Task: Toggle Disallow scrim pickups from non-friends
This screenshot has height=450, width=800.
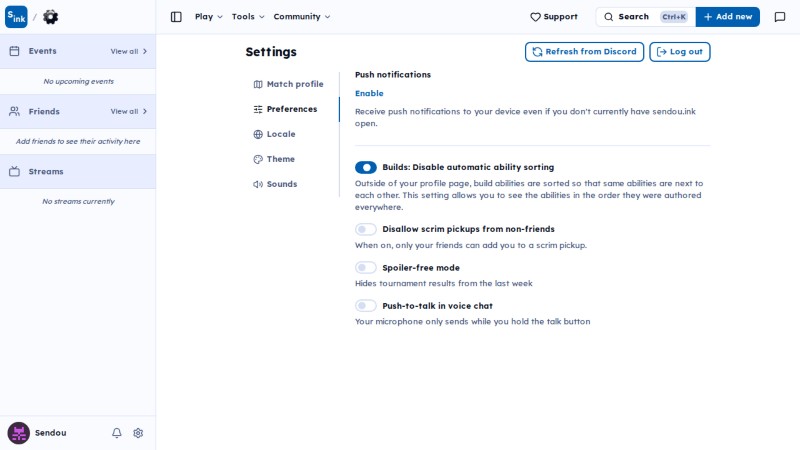Action: click(x=366, y=229)
